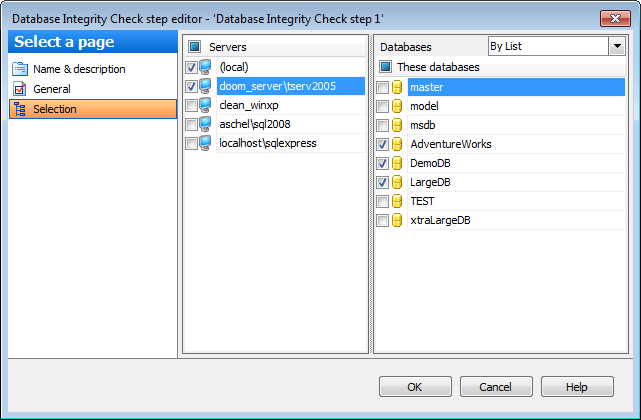Click the Name & description page icon
641x420 pixels.
[20, 69]
